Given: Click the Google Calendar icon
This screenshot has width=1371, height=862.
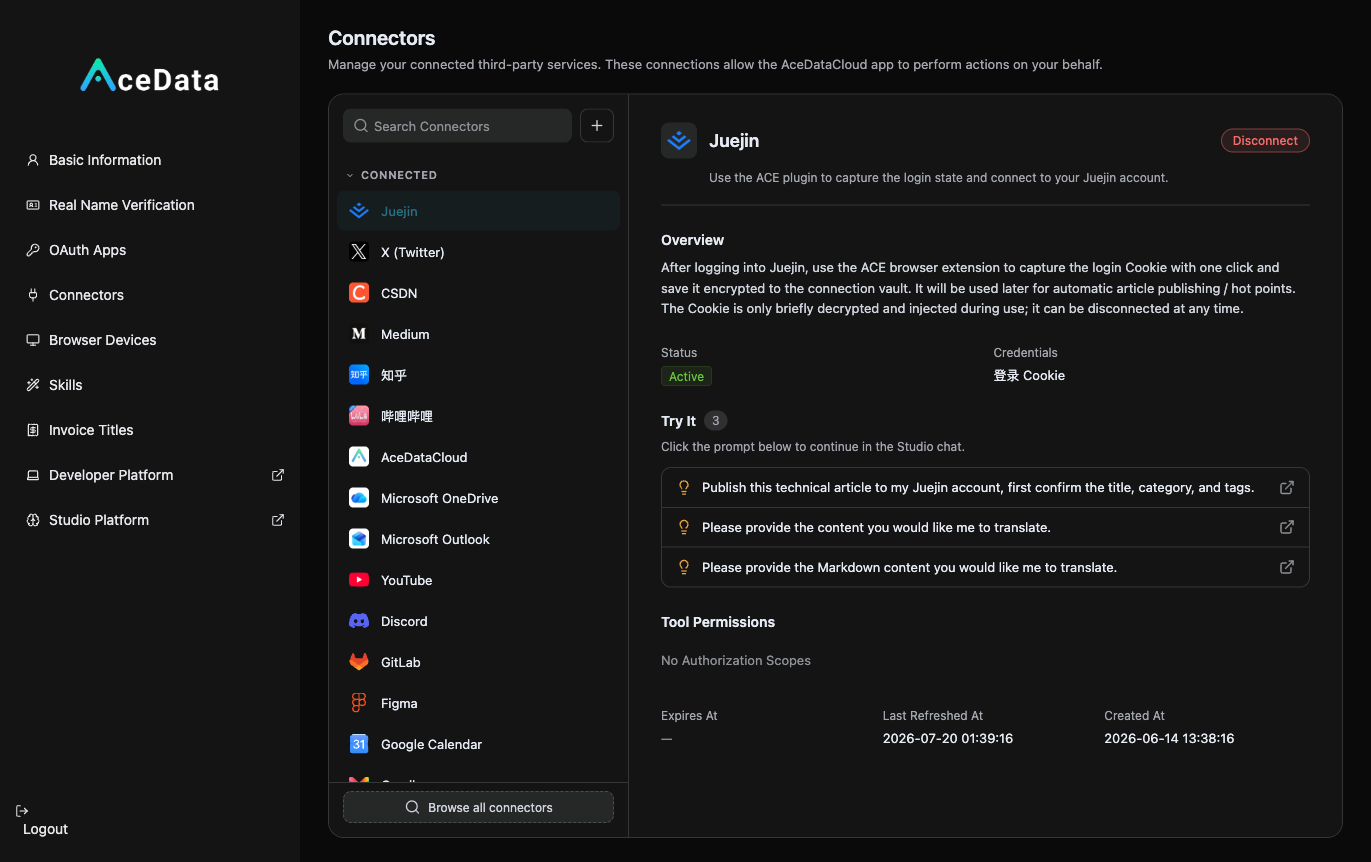Looking at the screenshot, I should pyautogui.click(x=359, y=744).
